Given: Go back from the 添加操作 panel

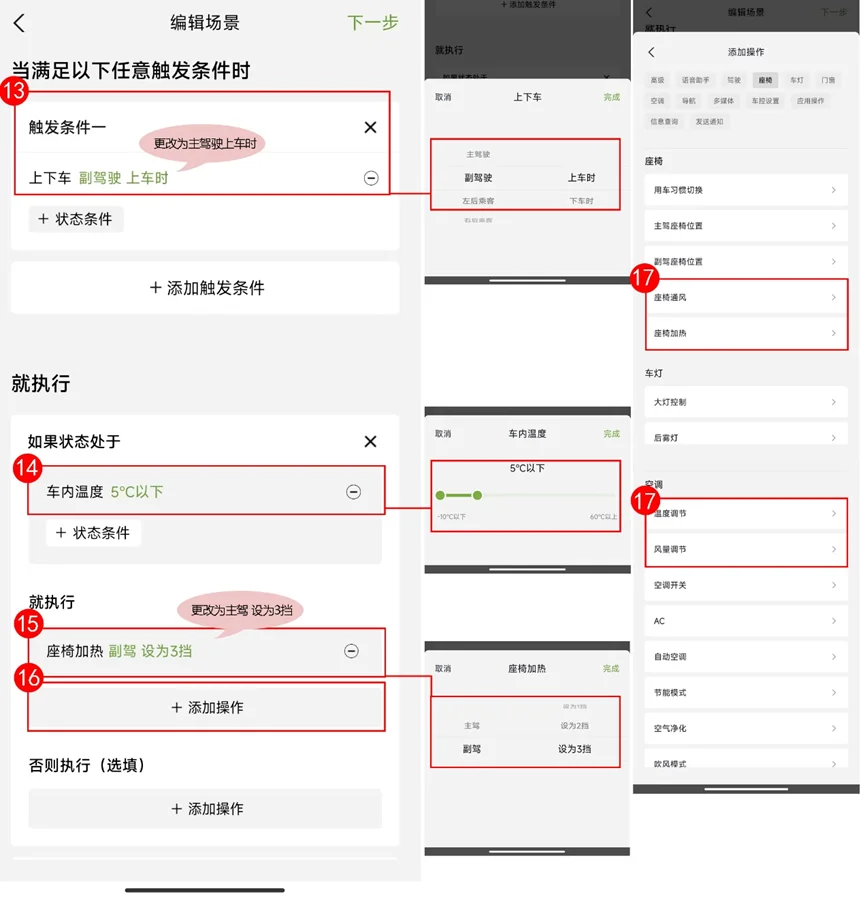Looking at the screenshot, I should (x=651, y=52).
